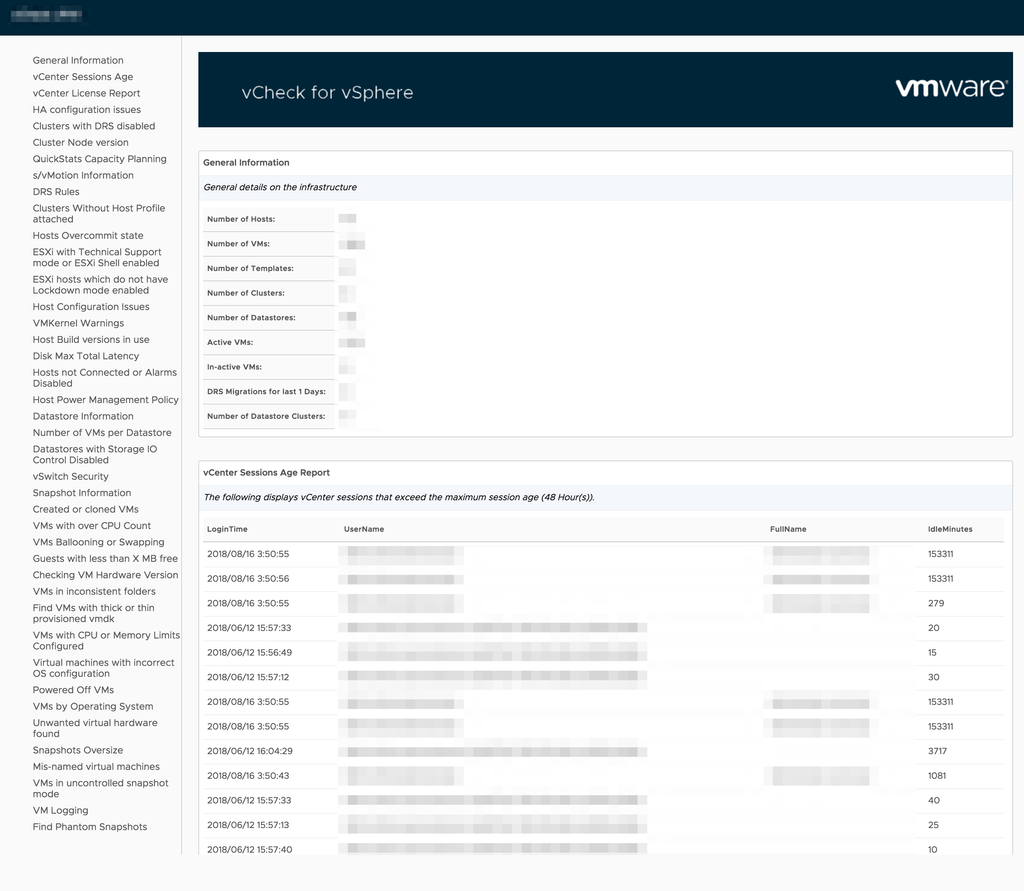This screenshot has width=1024, height=891.
Task: Jump to HA configuration issues
Action: tap(87, 109)
